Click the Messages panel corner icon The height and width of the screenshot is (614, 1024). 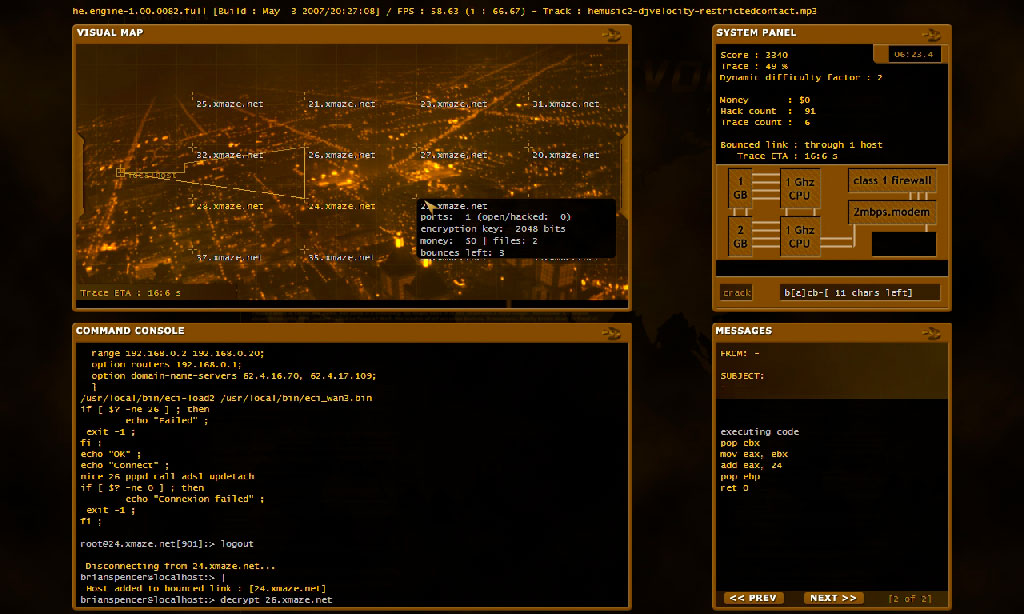pos(930,332)
